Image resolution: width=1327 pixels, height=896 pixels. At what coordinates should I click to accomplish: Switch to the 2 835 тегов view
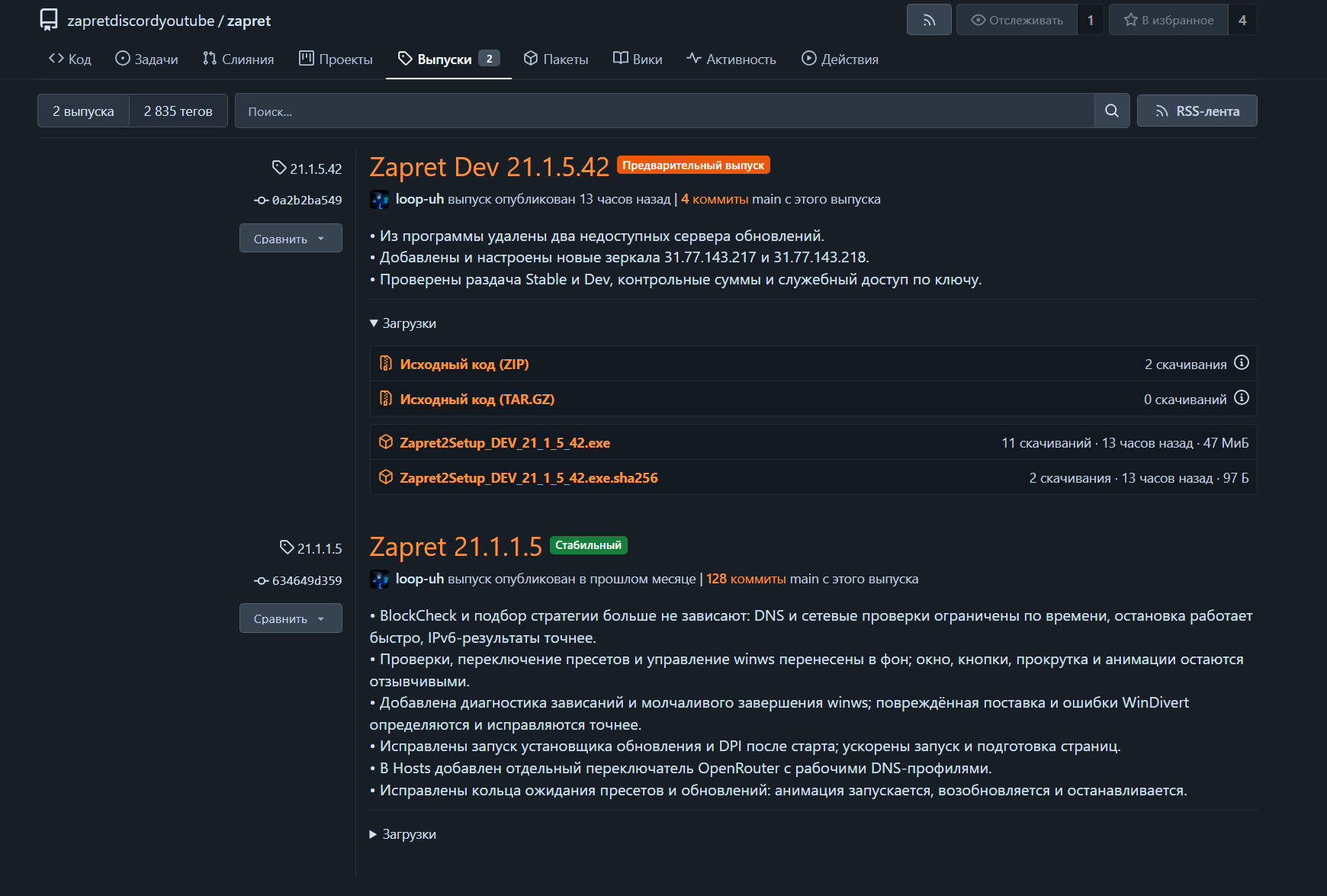(178, 111)
